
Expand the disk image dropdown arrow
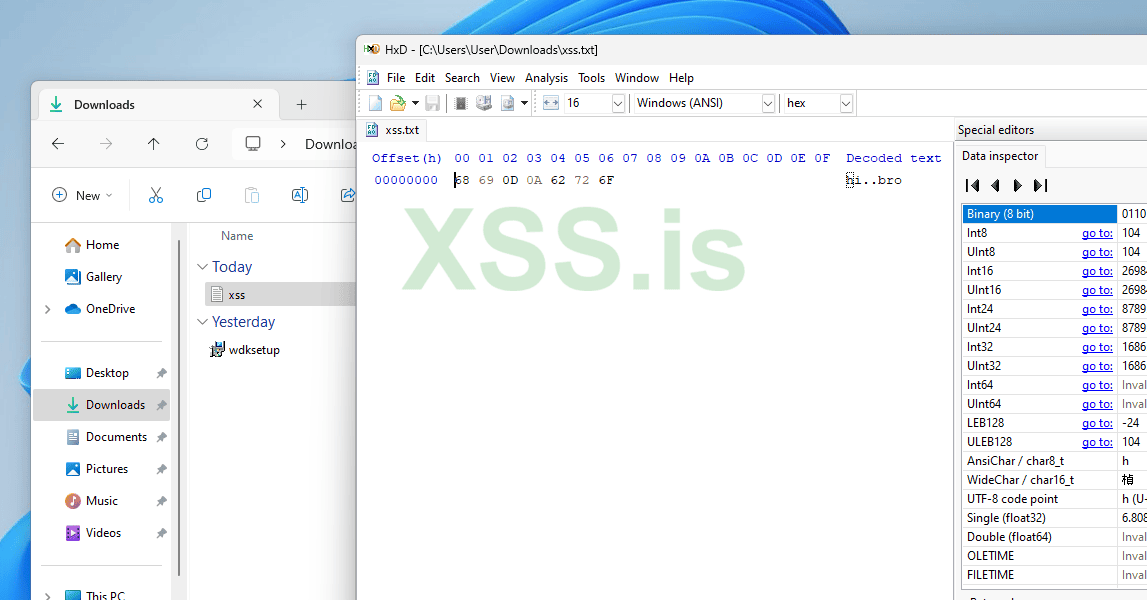click(x=524, y=103)
